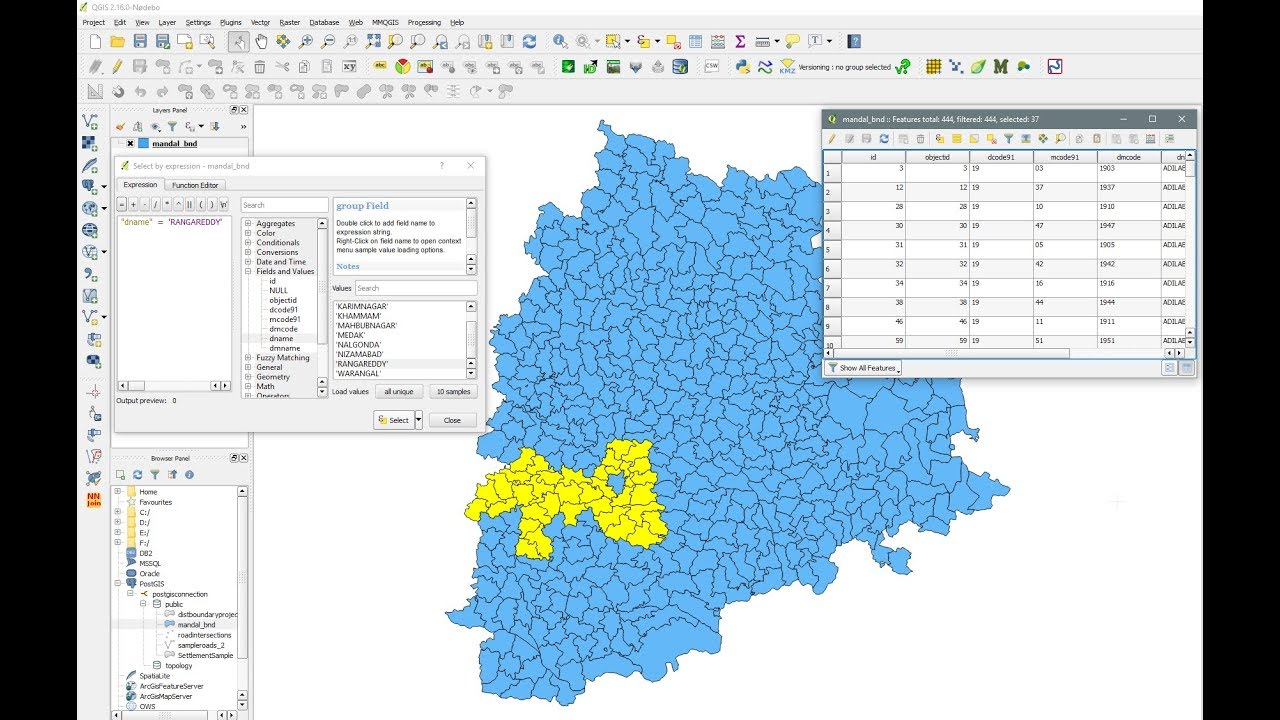This screenshot has height=720, width=1280.
Task: Zoom map to selected rows icon
Action: click(x=1061, y=139)
